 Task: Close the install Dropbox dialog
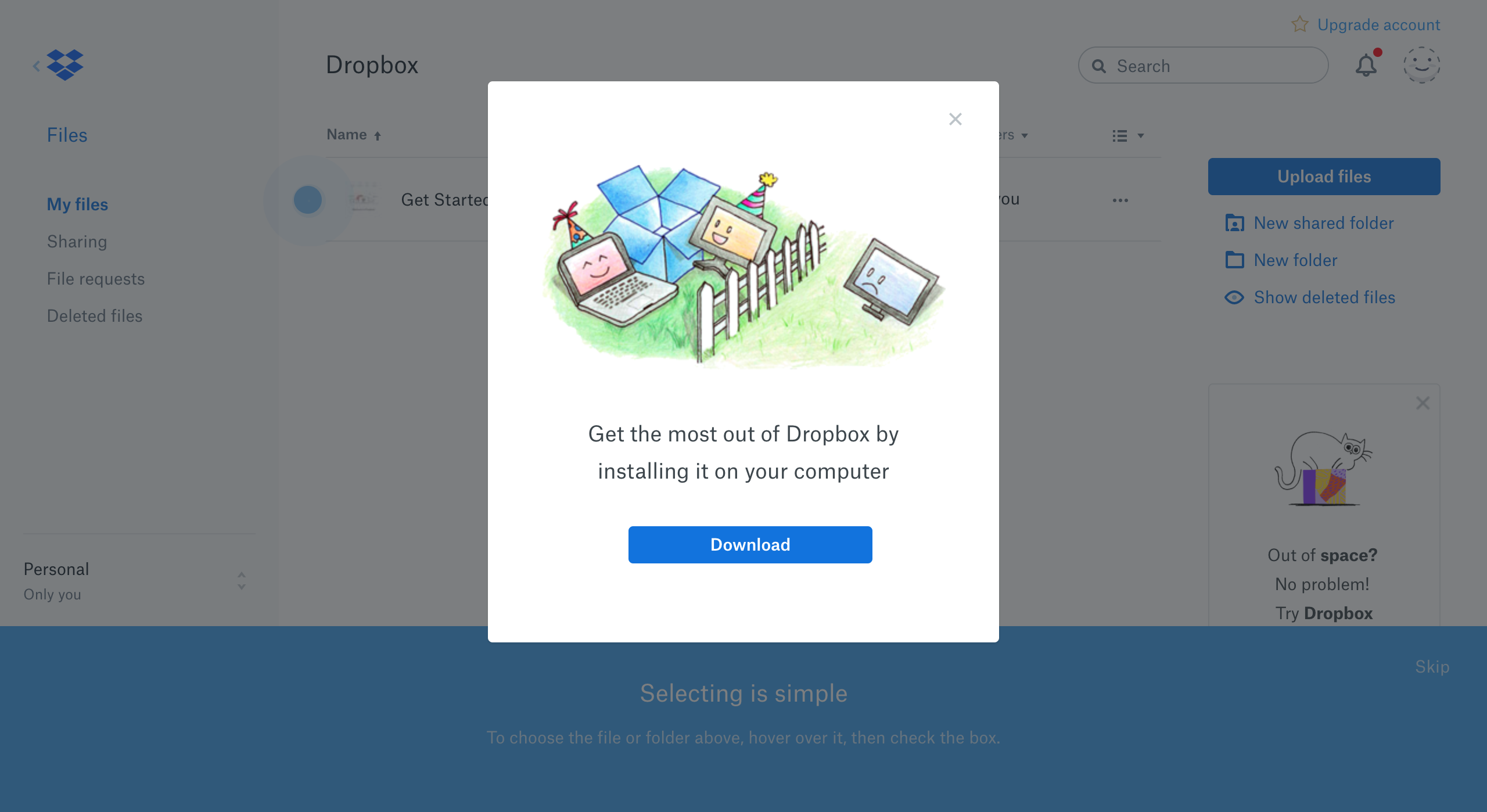(x=956, y=119)
